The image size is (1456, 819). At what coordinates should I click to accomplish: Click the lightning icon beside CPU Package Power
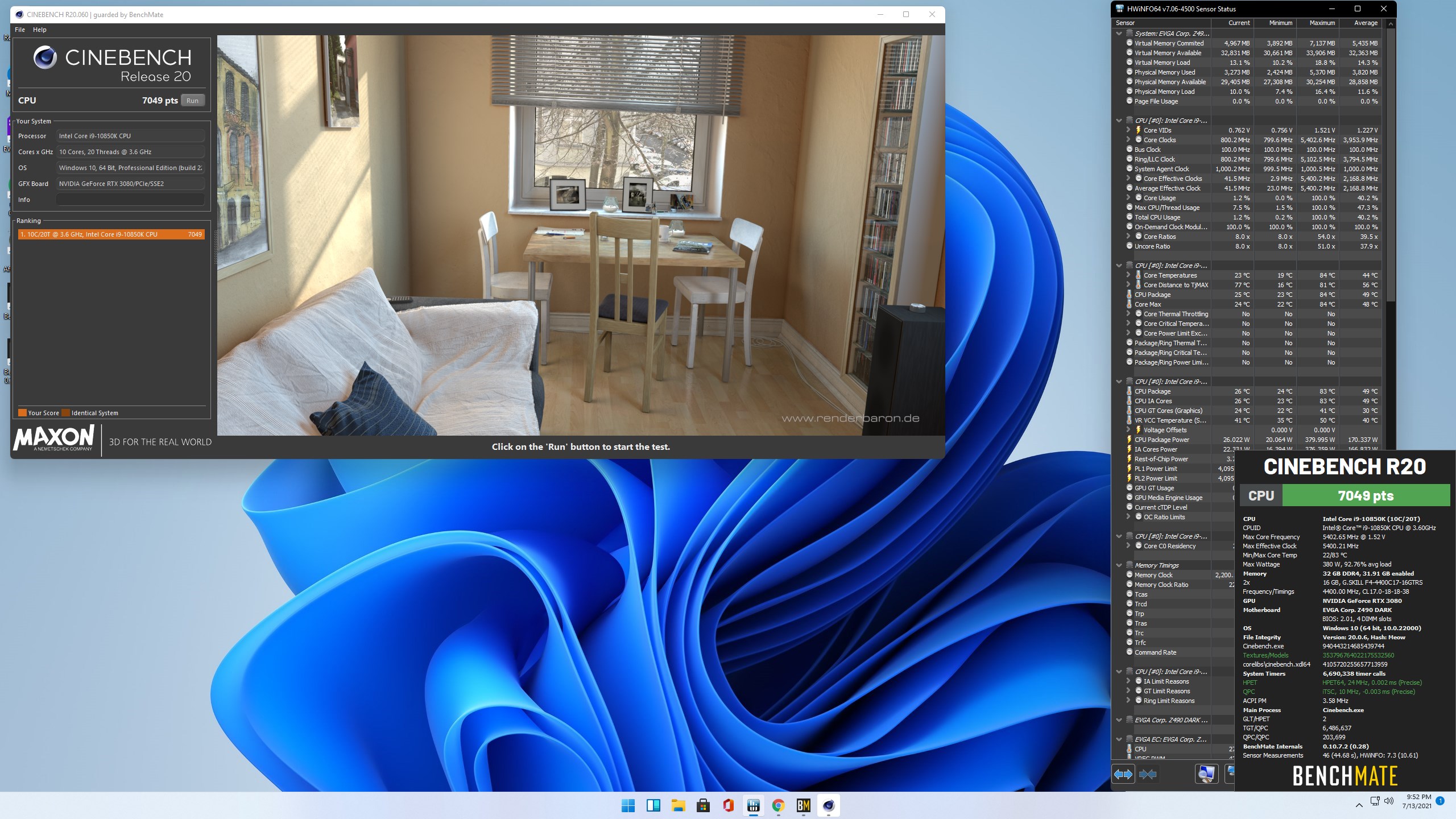click(x=1130, y=440)
